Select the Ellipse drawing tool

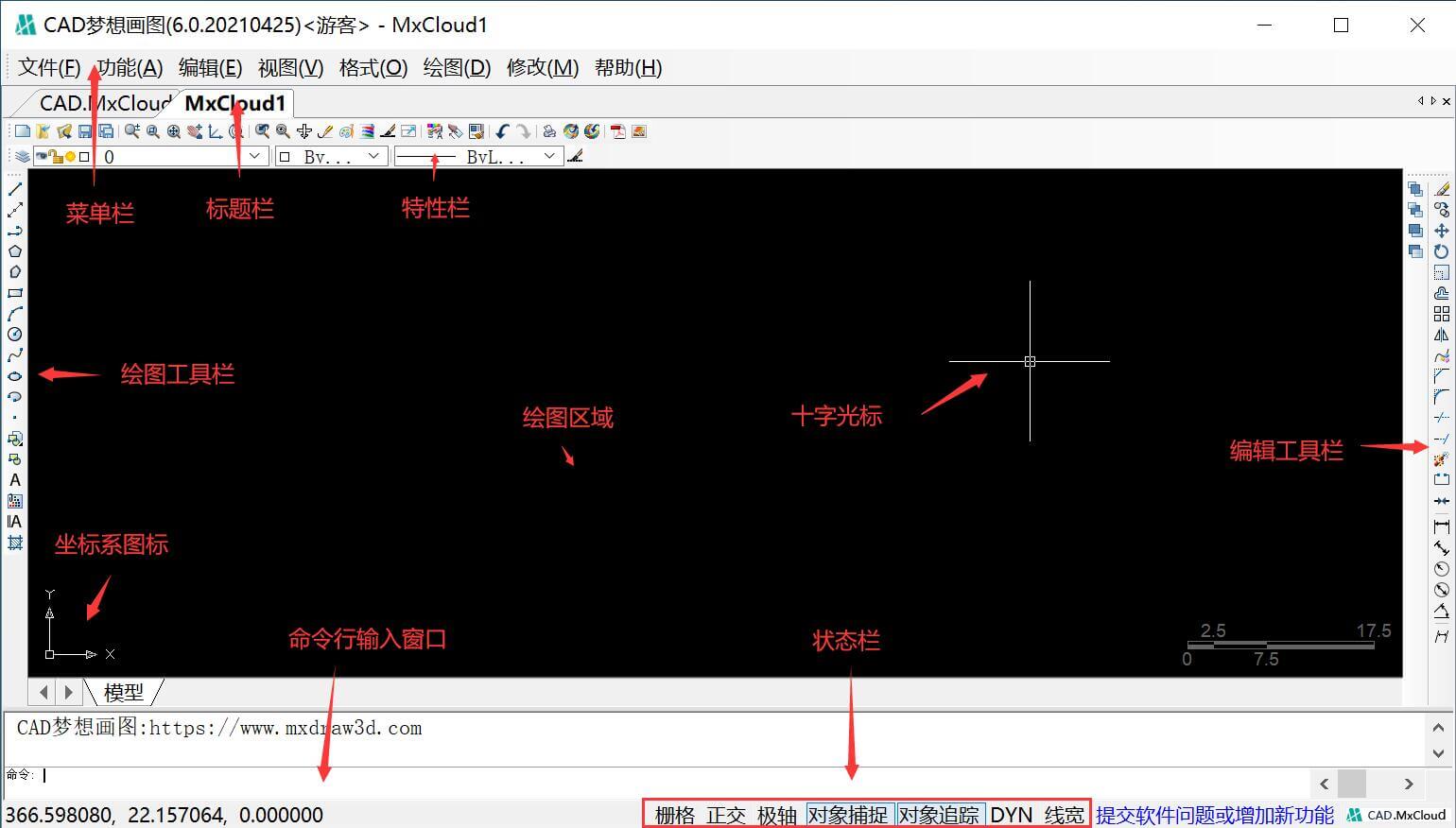coord(15,376)
